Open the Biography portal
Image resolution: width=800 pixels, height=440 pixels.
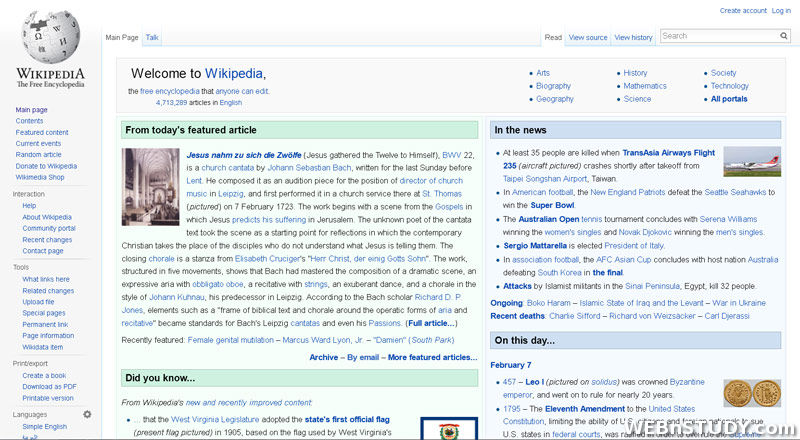coord(554,86)
